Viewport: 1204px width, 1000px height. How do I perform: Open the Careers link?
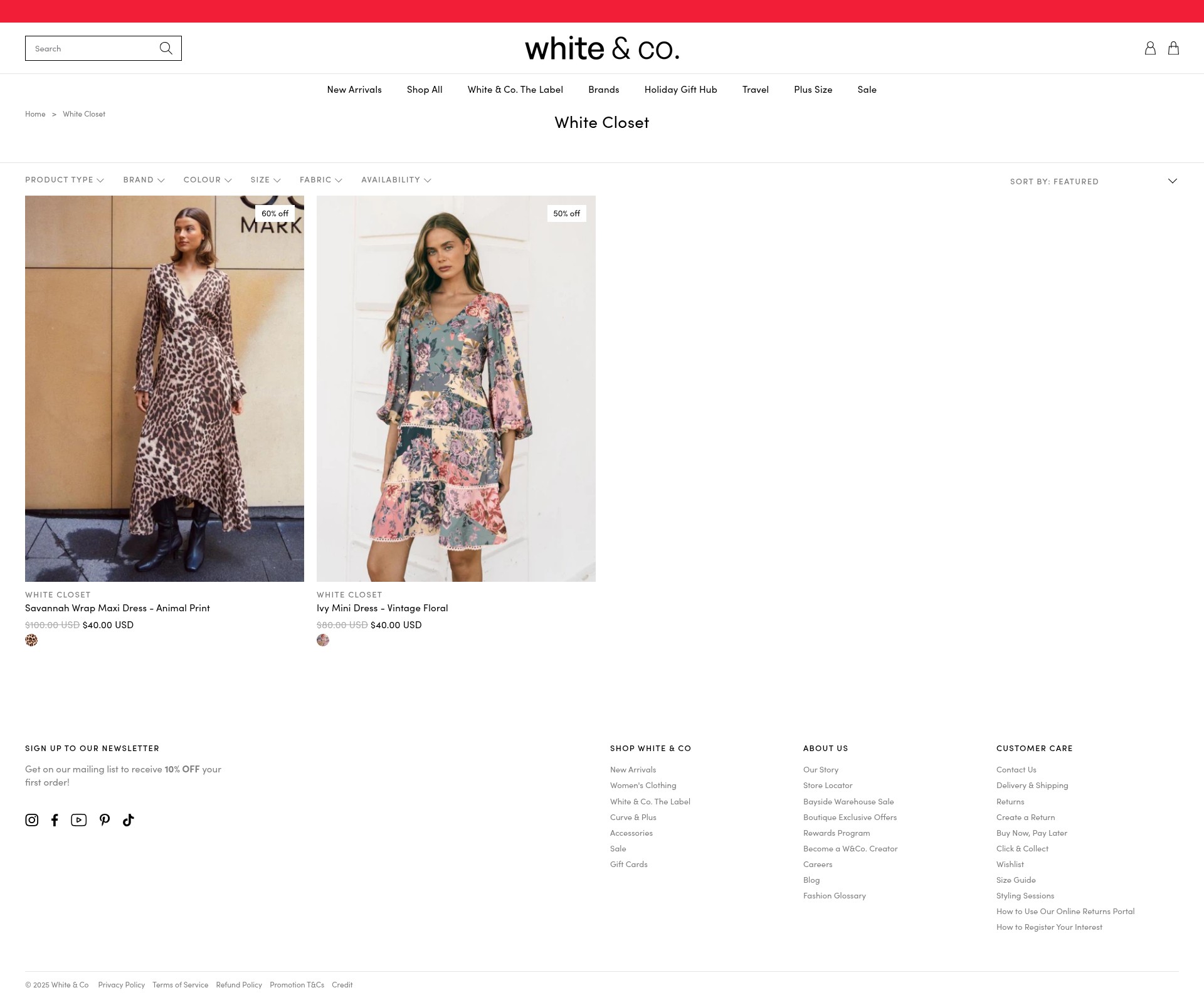click(x=818, y=865)
